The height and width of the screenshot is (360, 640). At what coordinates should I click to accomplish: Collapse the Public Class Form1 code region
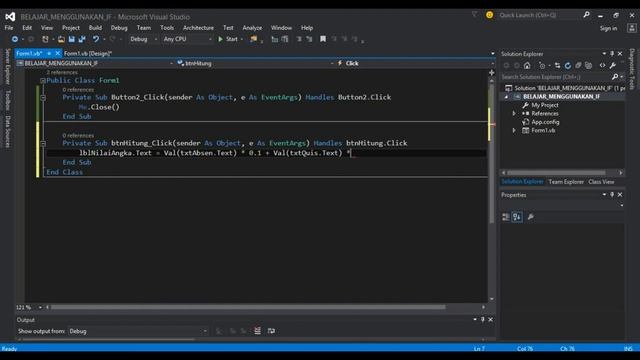pos(43,80)
